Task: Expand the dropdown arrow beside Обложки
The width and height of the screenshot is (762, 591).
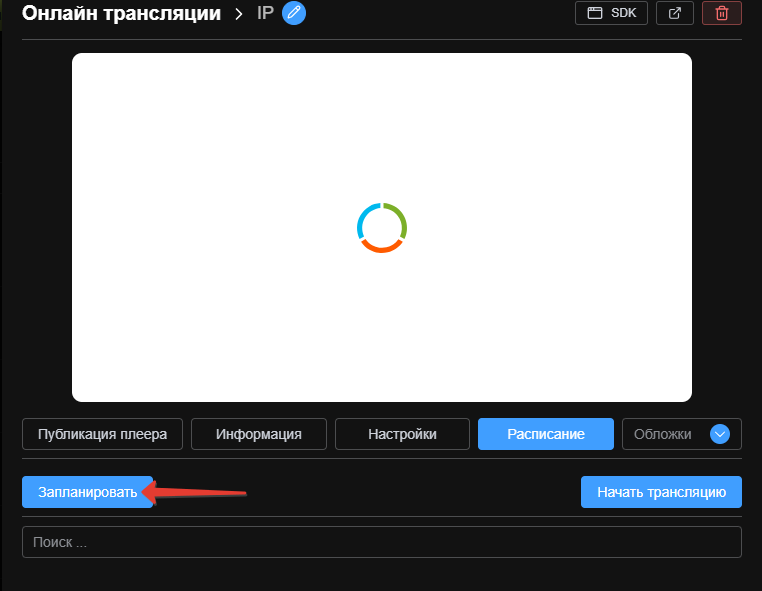Action: (720, 434)
